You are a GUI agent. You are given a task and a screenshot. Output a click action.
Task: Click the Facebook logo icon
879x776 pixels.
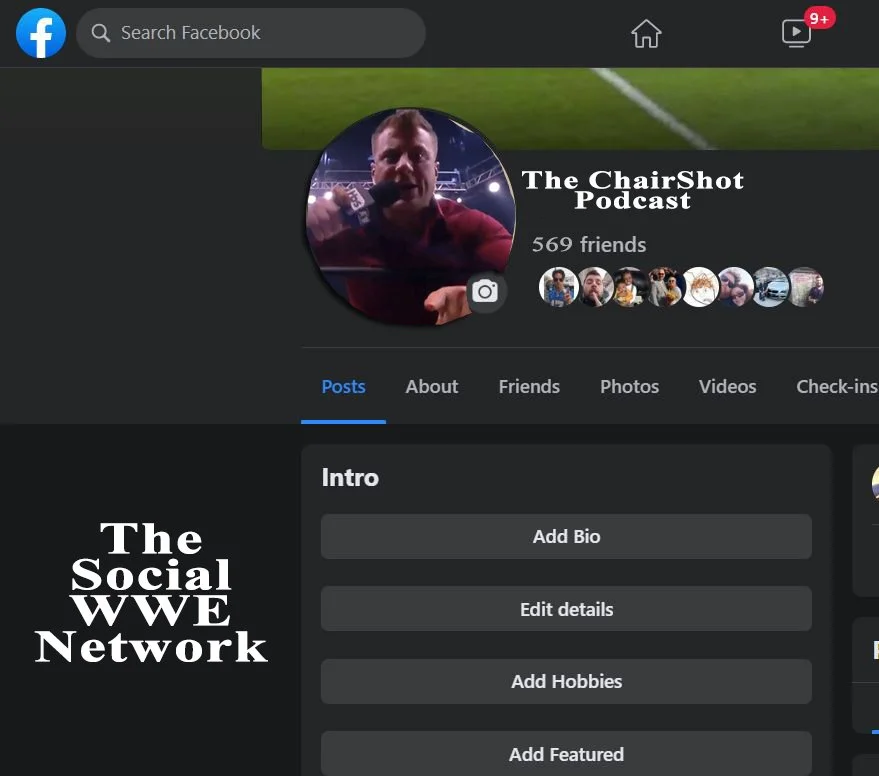(x=41, y=33)
